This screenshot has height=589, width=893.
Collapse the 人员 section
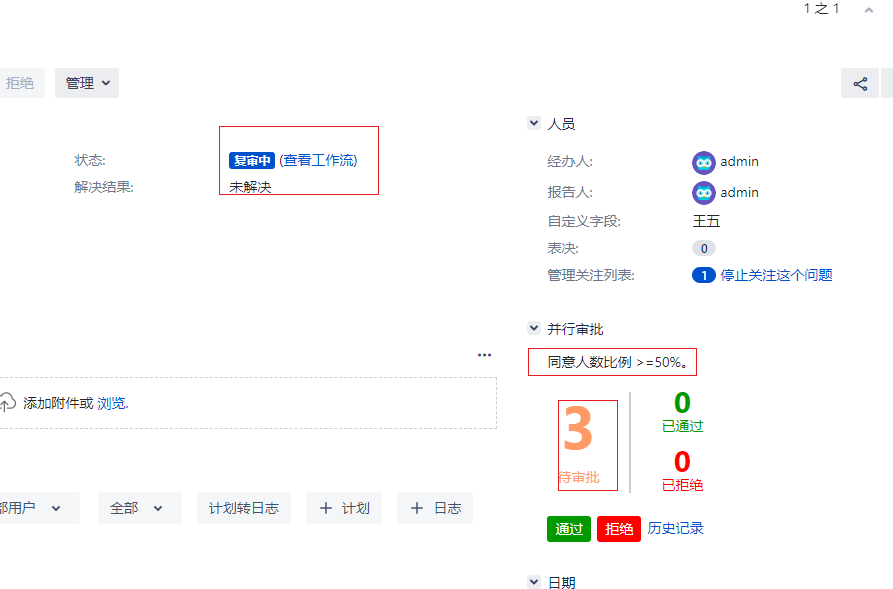(x=534, y=124)
